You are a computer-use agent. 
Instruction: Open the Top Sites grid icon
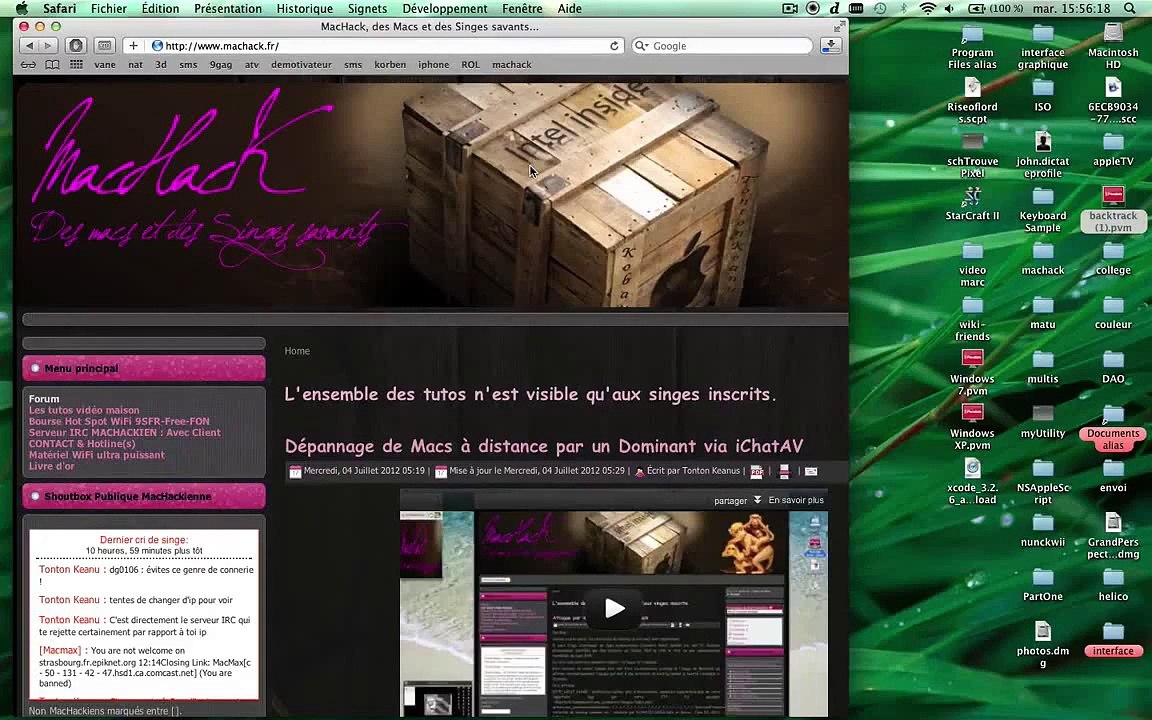pos(76,65)
